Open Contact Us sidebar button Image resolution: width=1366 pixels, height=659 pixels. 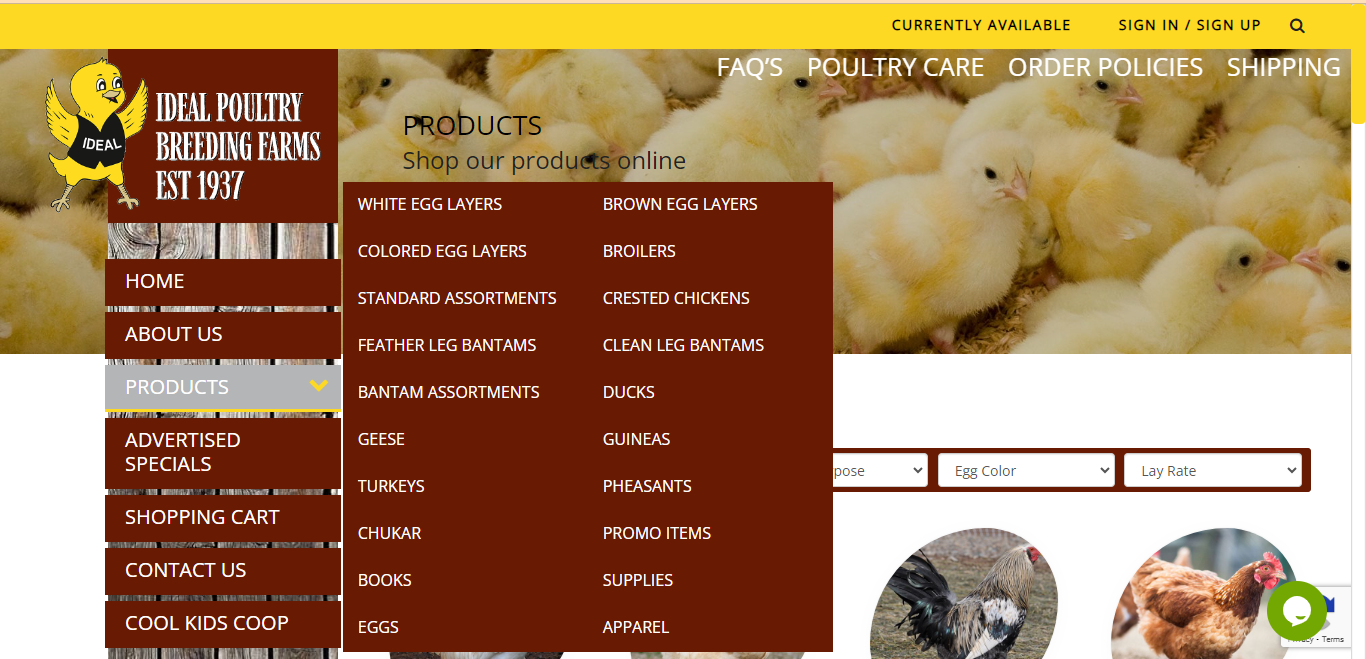(223, 570)
